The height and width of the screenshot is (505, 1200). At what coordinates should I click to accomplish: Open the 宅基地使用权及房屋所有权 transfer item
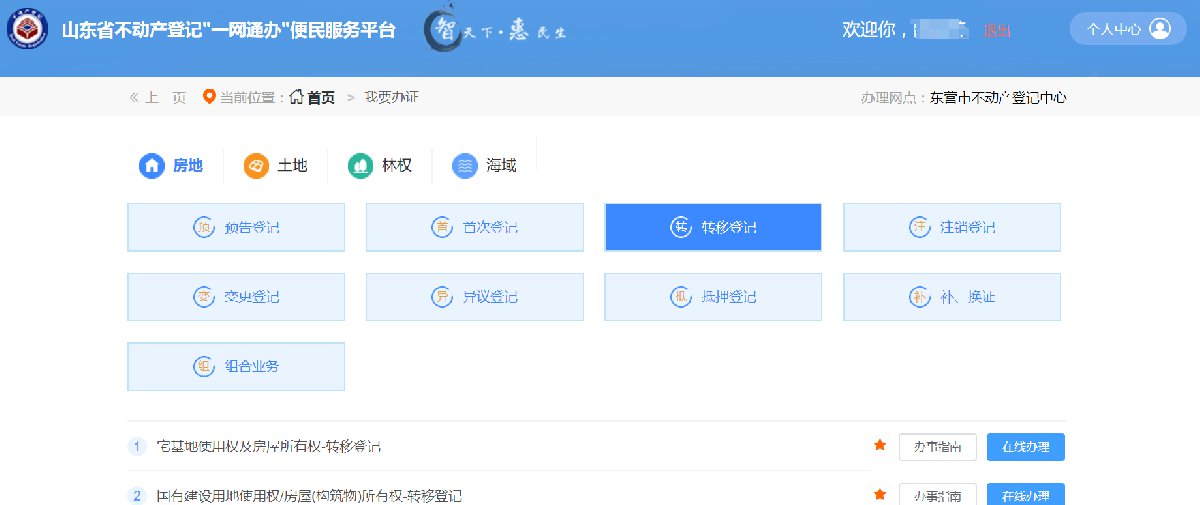tap(269, 446)
